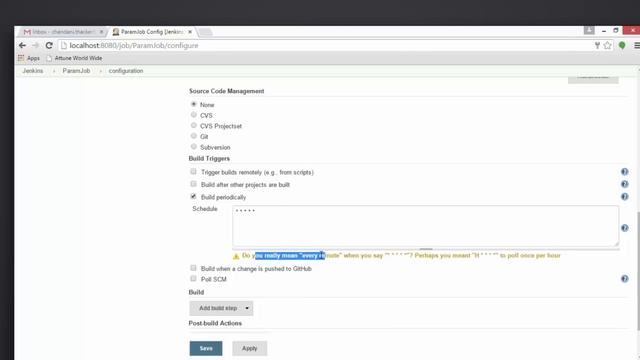Open a new browser tab
Viewport: 640px width, 360px height.
pyautogui.click(x=205, y=32)
